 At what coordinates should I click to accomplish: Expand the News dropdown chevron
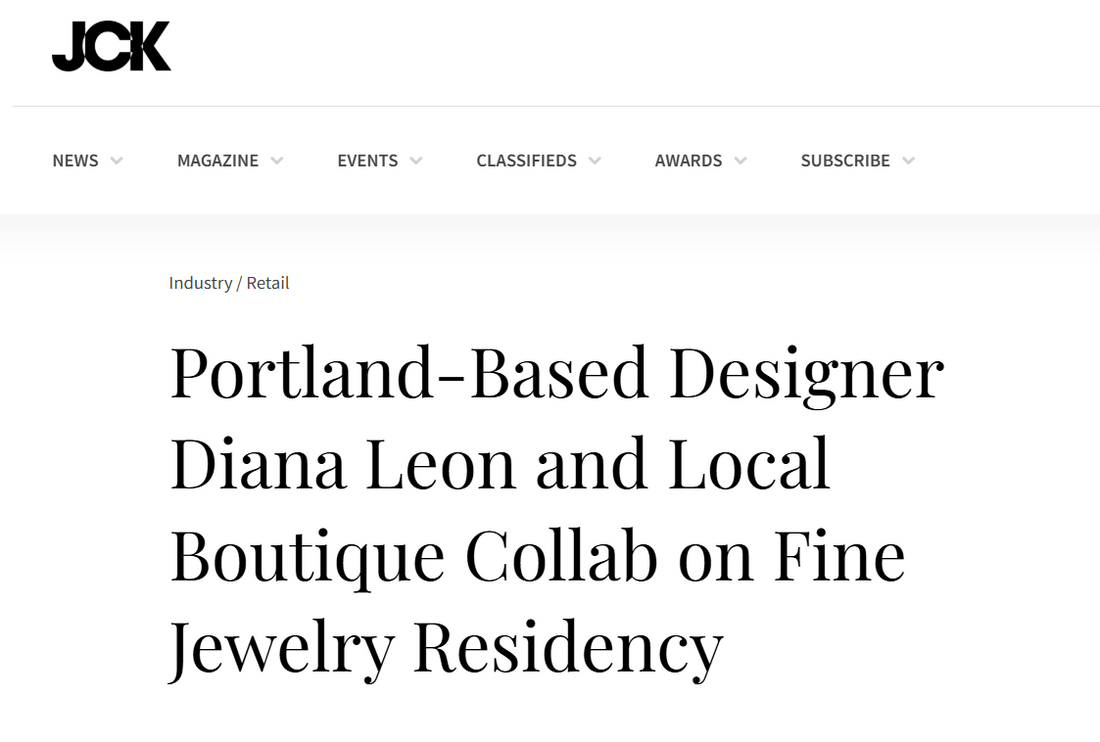tap(117, 160)
